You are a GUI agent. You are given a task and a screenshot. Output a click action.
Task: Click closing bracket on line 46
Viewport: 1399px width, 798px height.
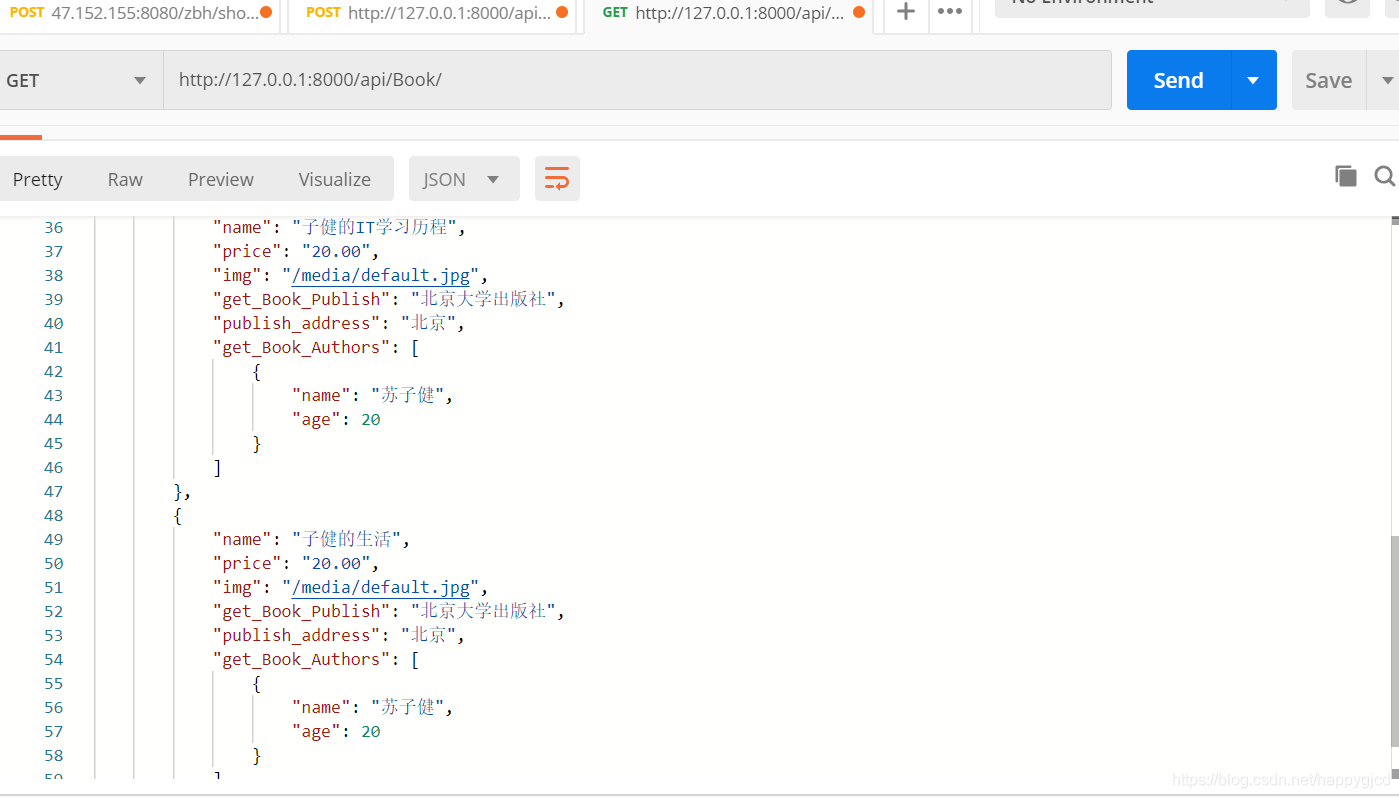tap(217, 467)
